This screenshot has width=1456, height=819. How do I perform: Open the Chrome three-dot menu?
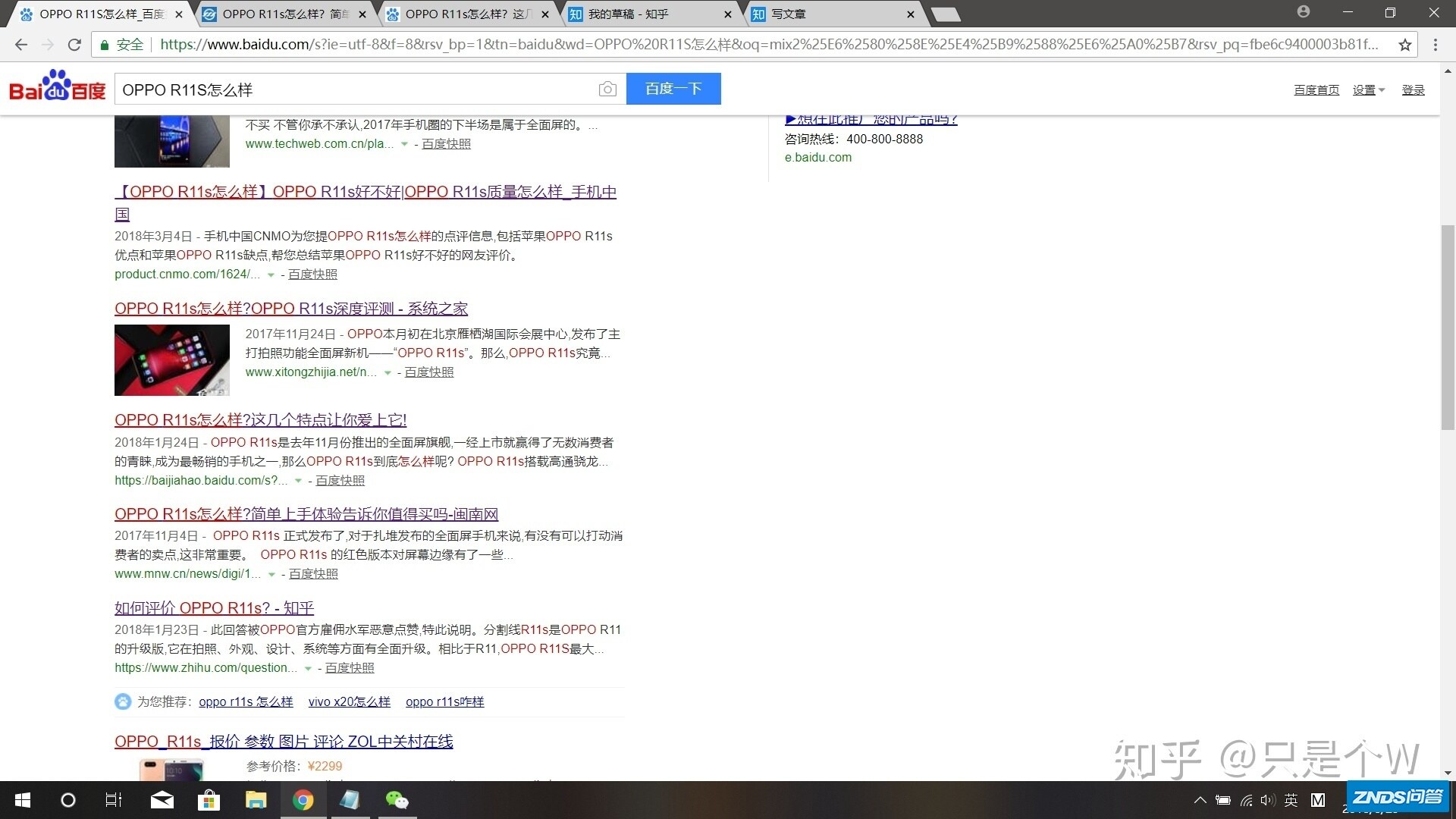point(1435,45)
